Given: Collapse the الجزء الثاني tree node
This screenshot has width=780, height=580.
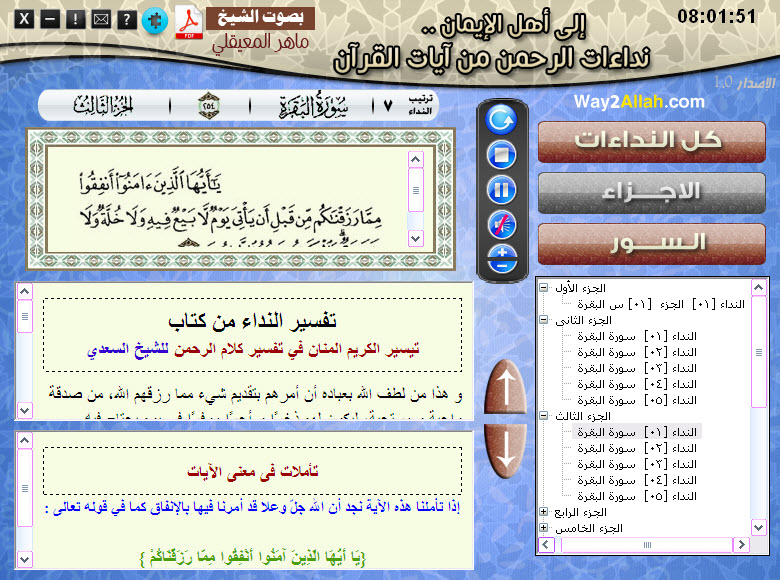Looking at the screenshot, I should (x=544, y=319).
